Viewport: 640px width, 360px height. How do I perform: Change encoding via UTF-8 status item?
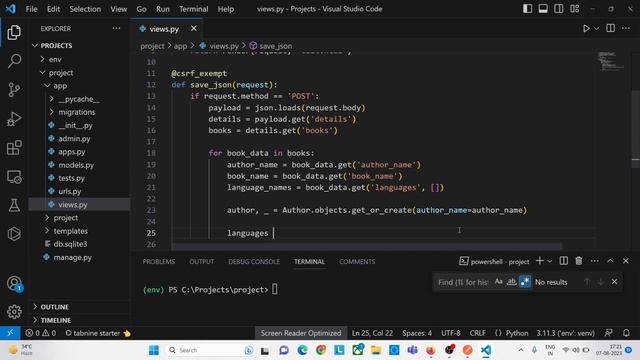(451, 333)
